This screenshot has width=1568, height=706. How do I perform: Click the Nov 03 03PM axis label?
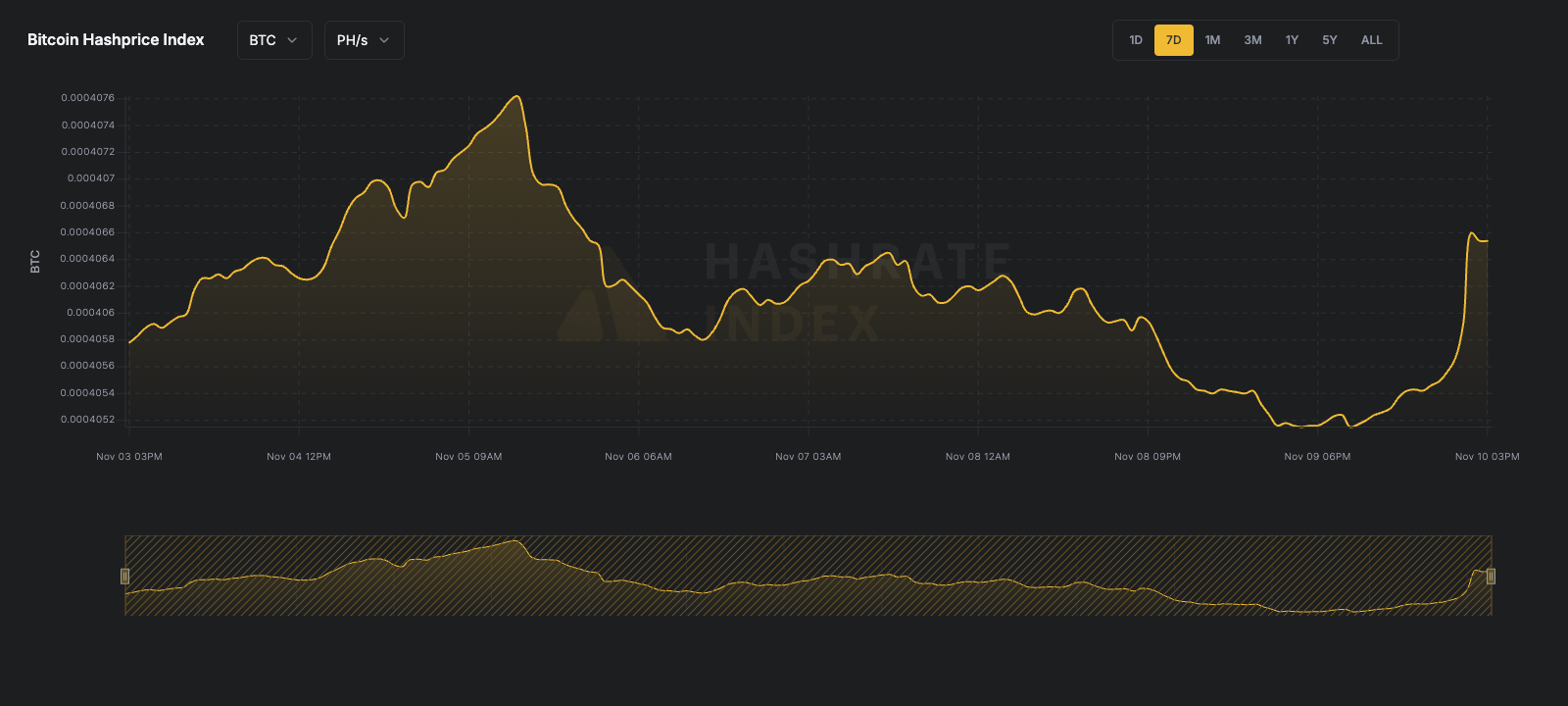point(129,457)
